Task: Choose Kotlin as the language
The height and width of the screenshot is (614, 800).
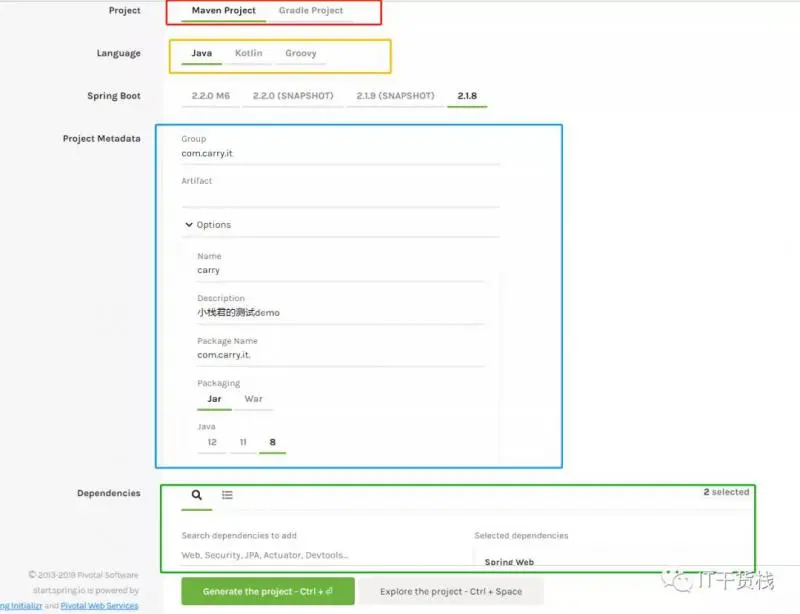Action: tap(248, 53)
